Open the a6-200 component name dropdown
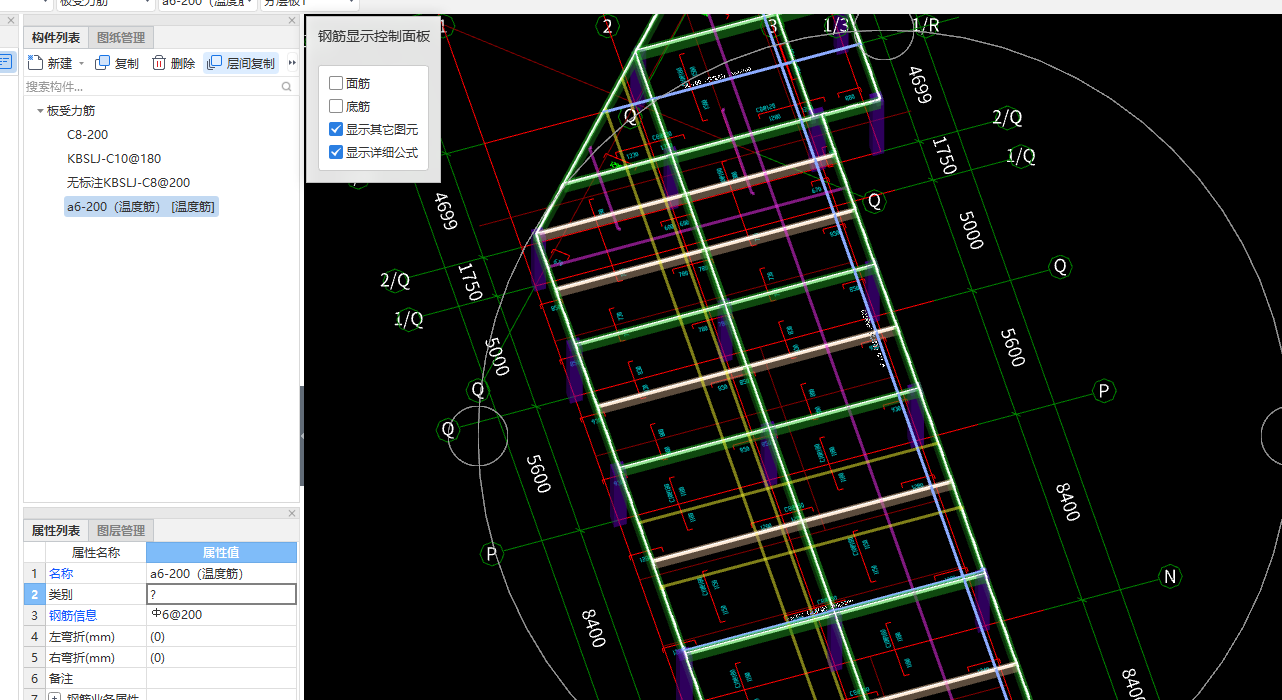 tap(250, 3)
